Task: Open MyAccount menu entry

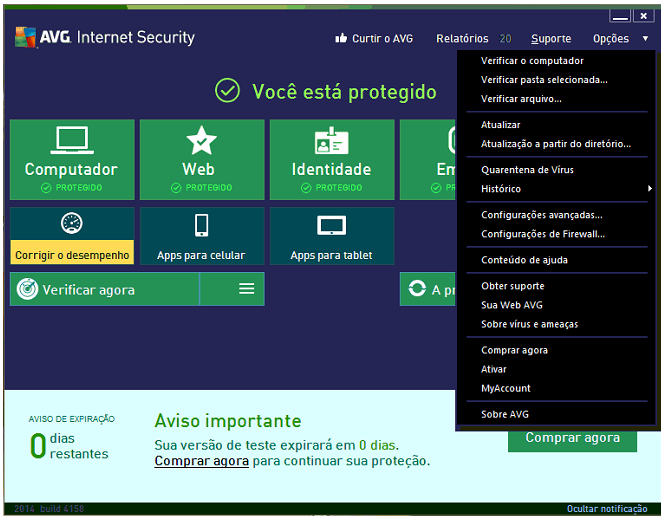Action: click(x=506, y=389)
